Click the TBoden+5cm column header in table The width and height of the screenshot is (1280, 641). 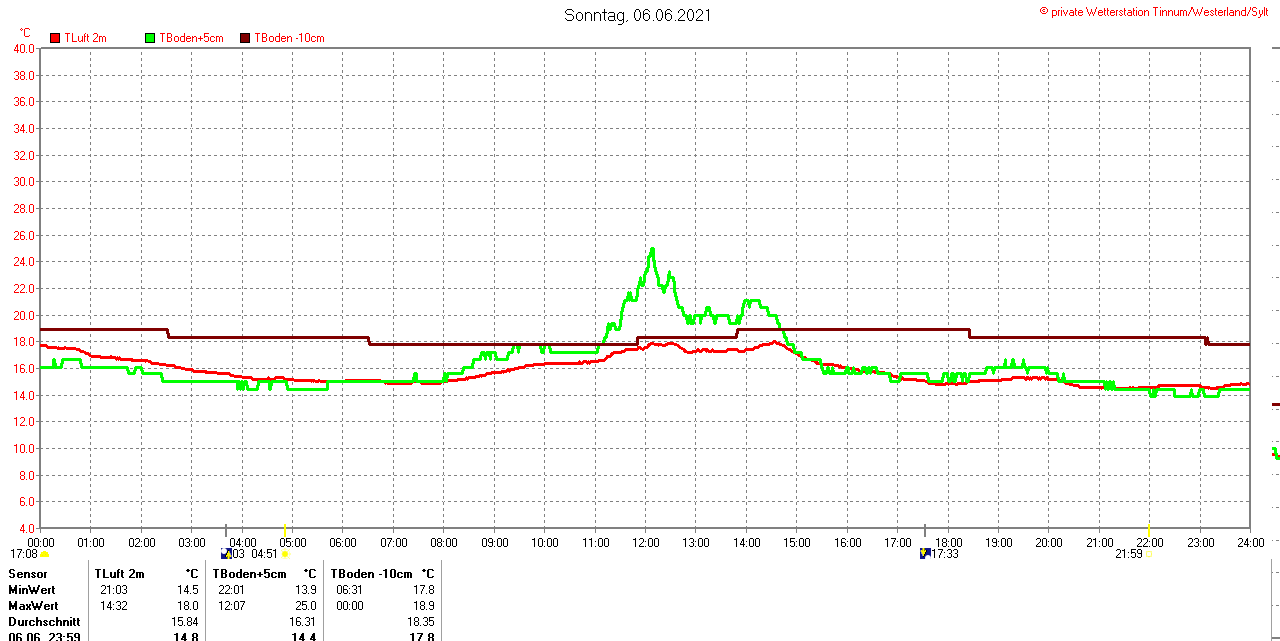tap(250, 574)
